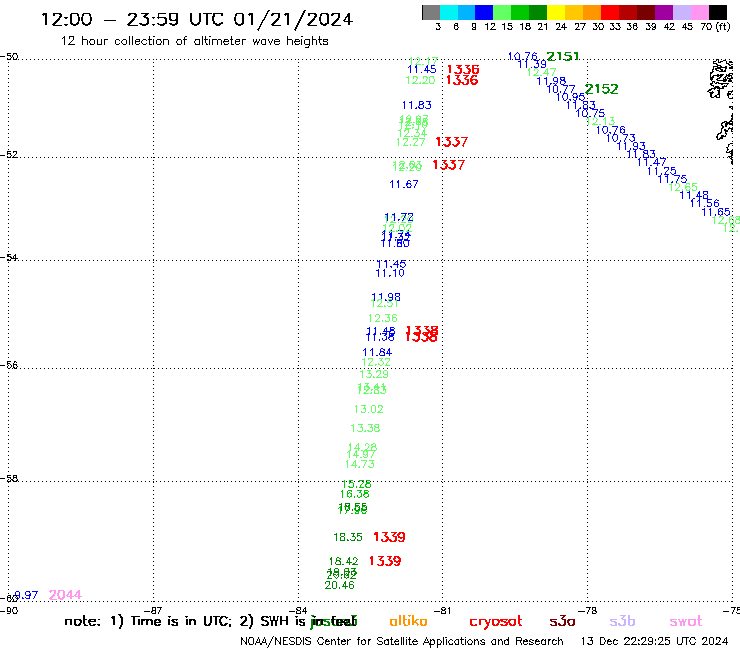Click the '-87' longitude axis label
Image resolution: width=740 pixels, height=650 pixels.
[x=153, y=611]
